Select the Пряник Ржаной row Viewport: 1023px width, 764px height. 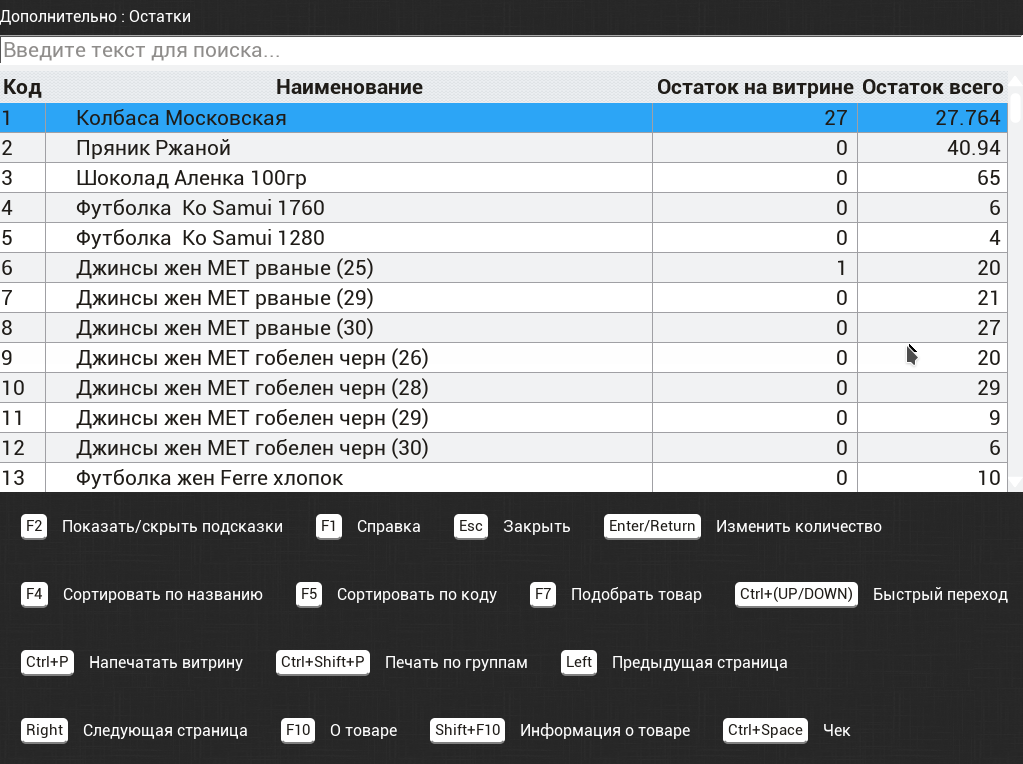(x=504, y=148)
